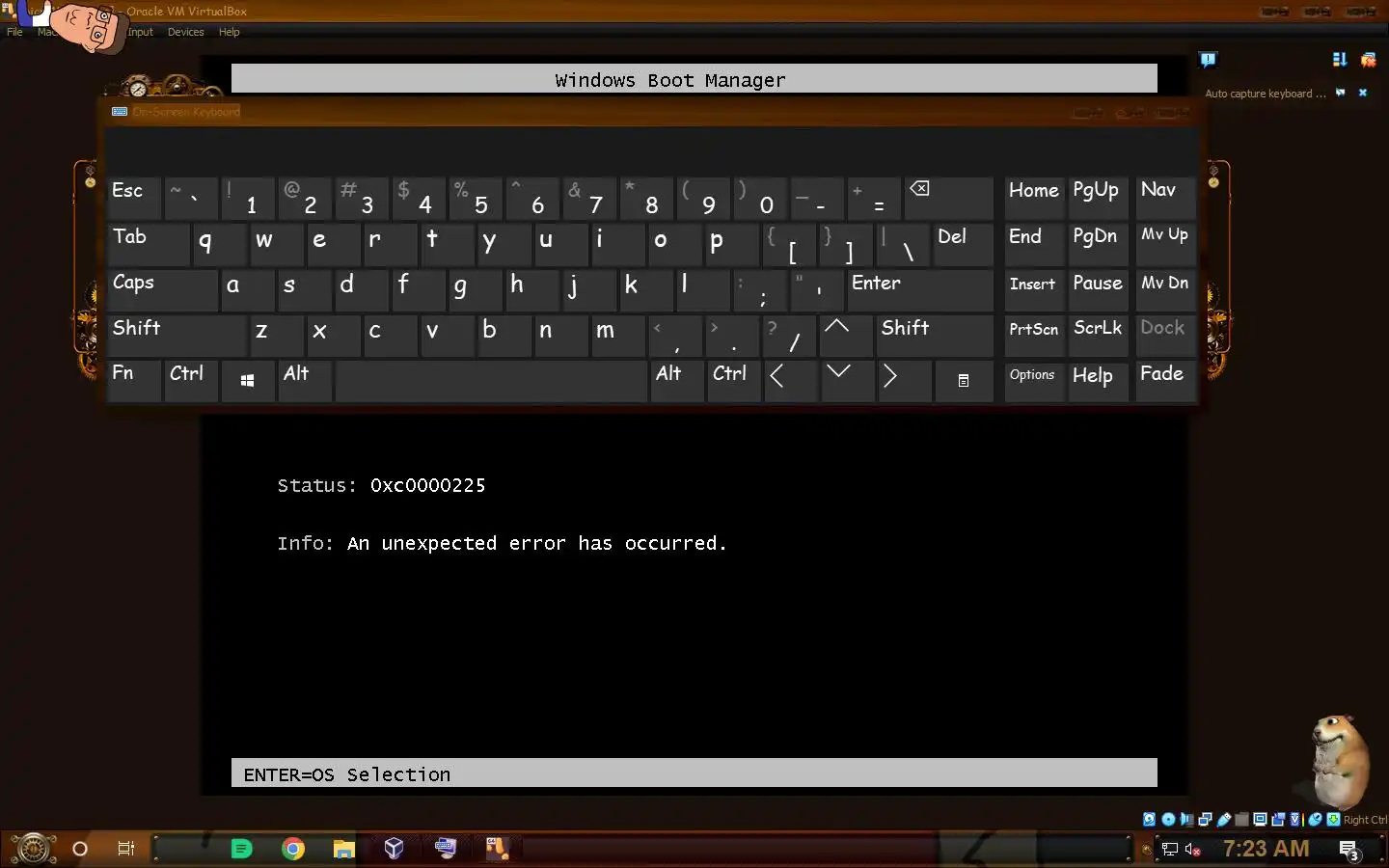Click the Home key on the on-screen keyboard

click(1034, 198)
